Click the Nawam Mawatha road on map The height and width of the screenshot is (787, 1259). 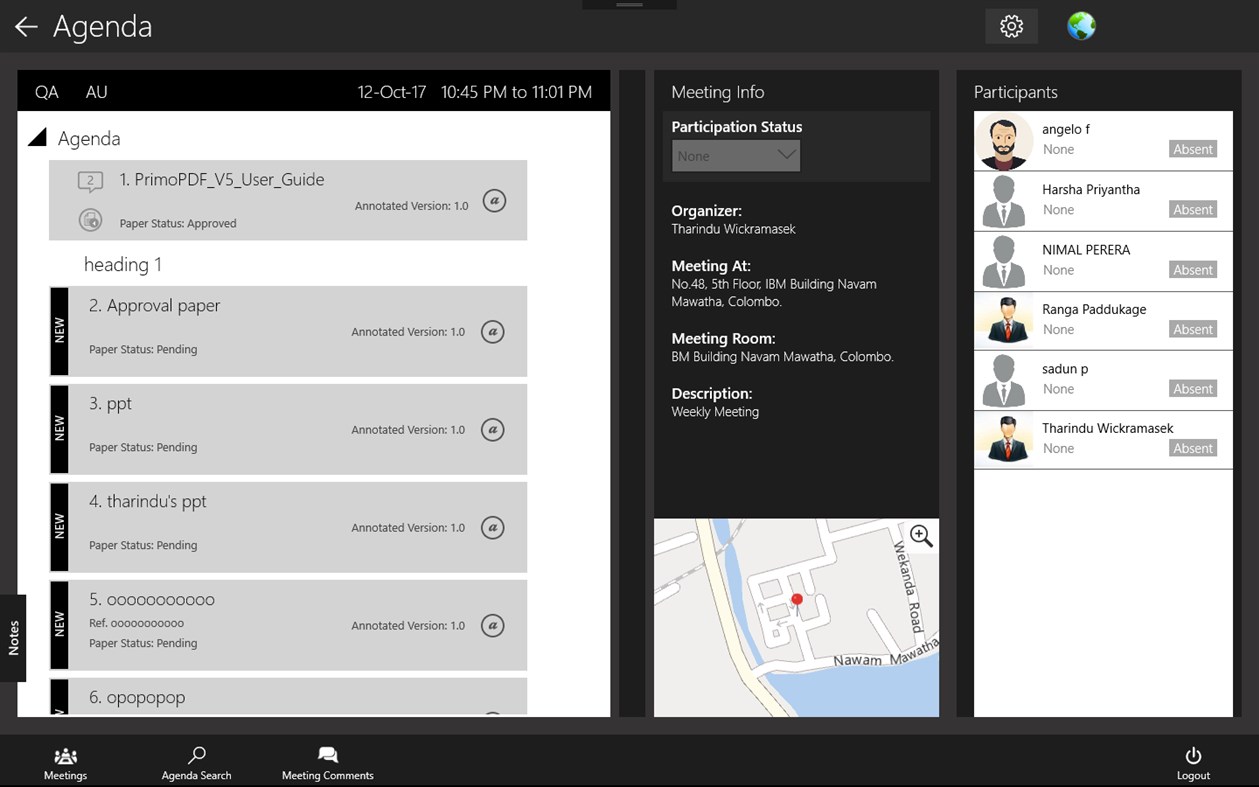point(886,654)
